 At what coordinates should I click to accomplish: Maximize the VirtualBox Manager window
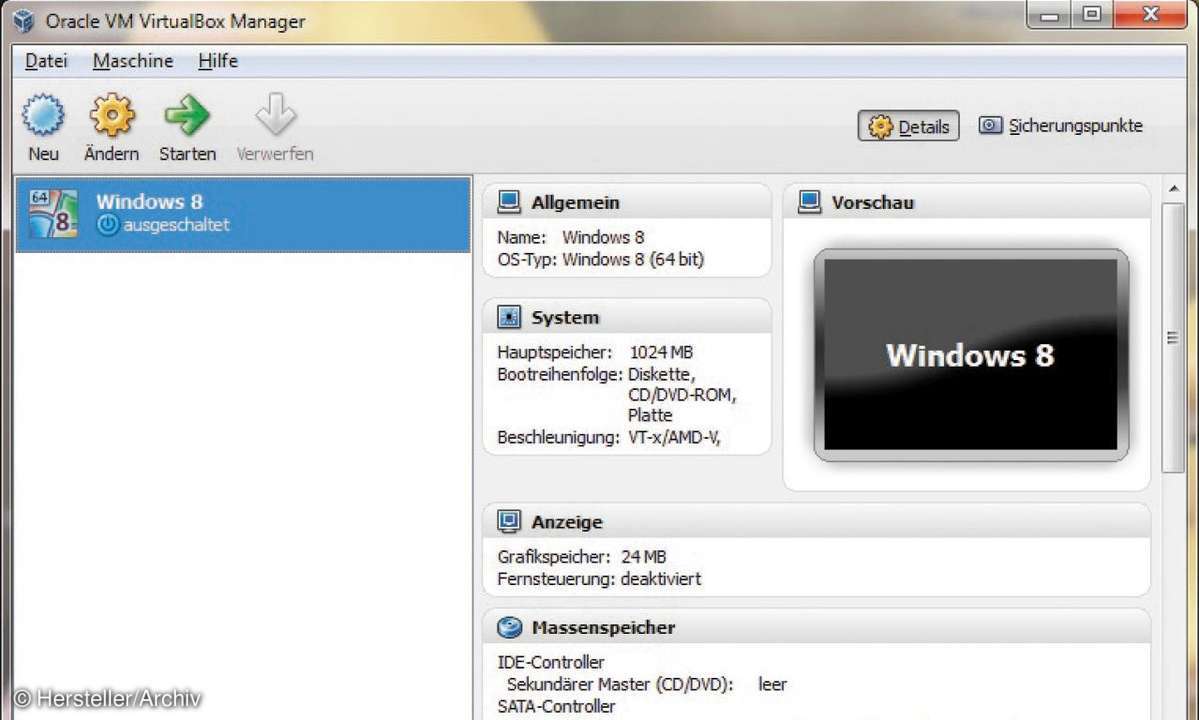click(x=1092, y=14)
